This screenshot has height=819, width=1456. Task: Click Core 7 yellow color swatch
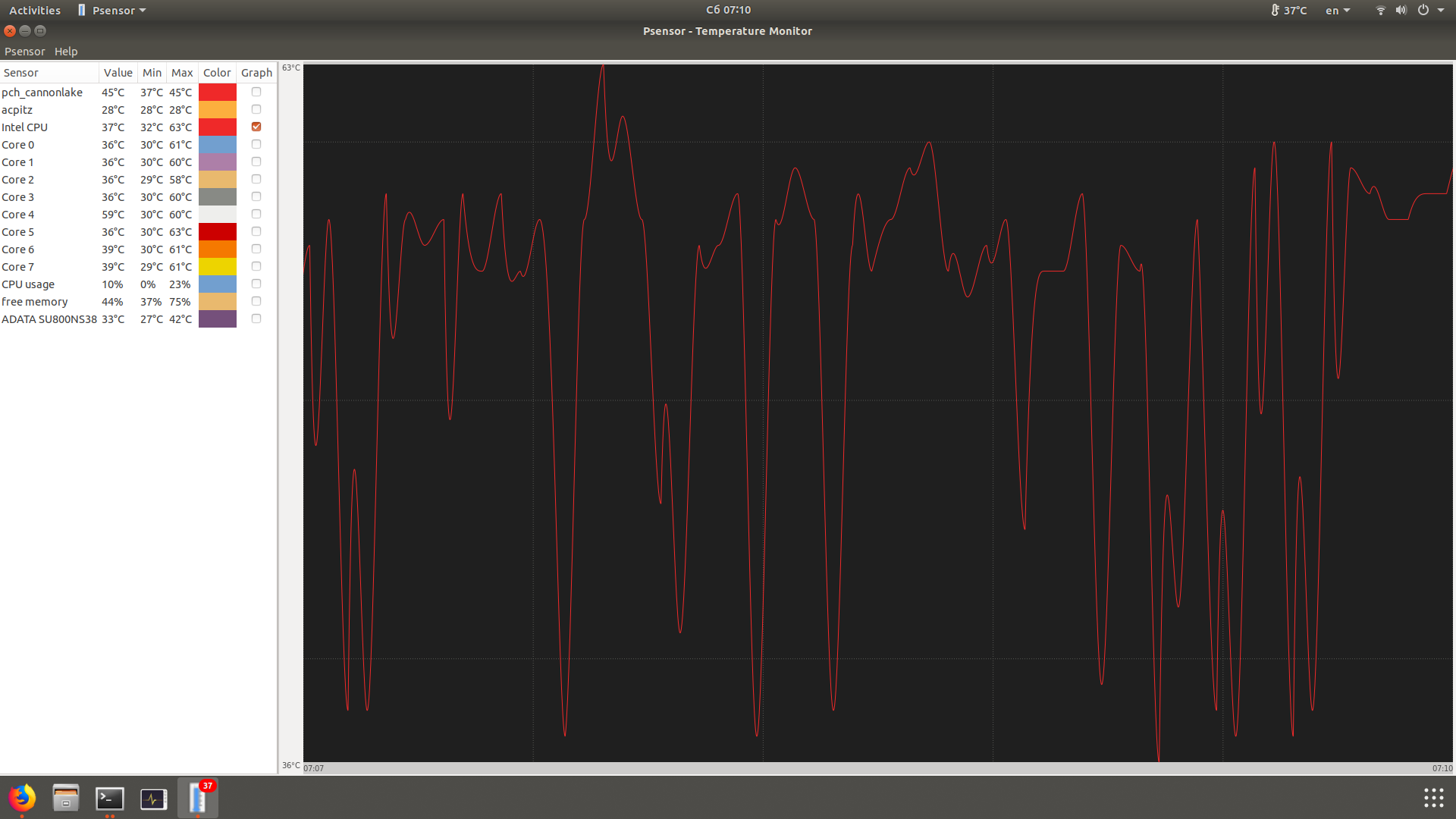tap(218, 267)
